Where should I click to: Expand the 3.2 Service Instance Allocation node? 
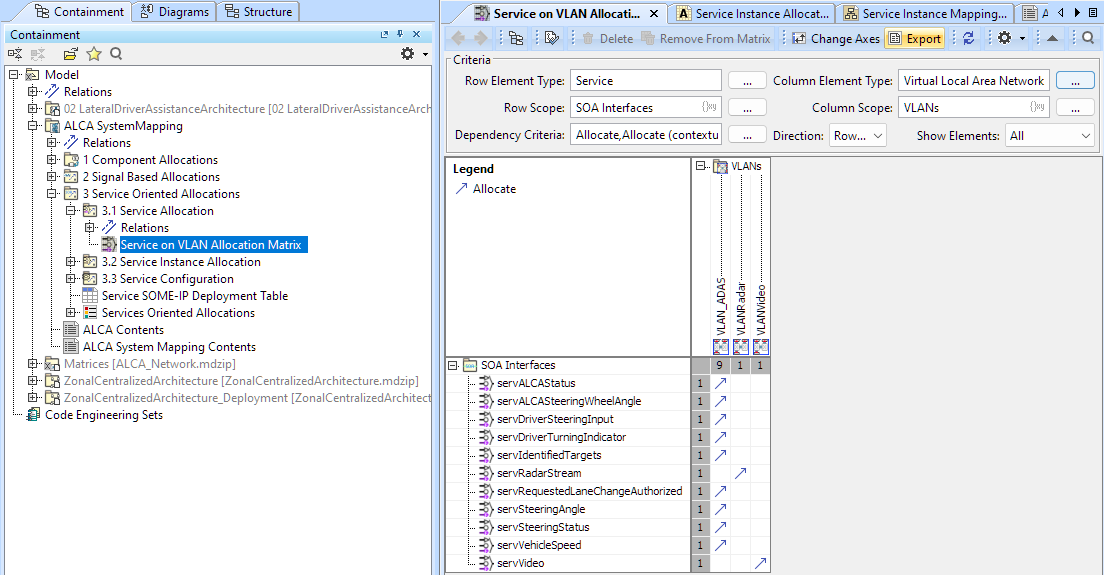[72, 262]
